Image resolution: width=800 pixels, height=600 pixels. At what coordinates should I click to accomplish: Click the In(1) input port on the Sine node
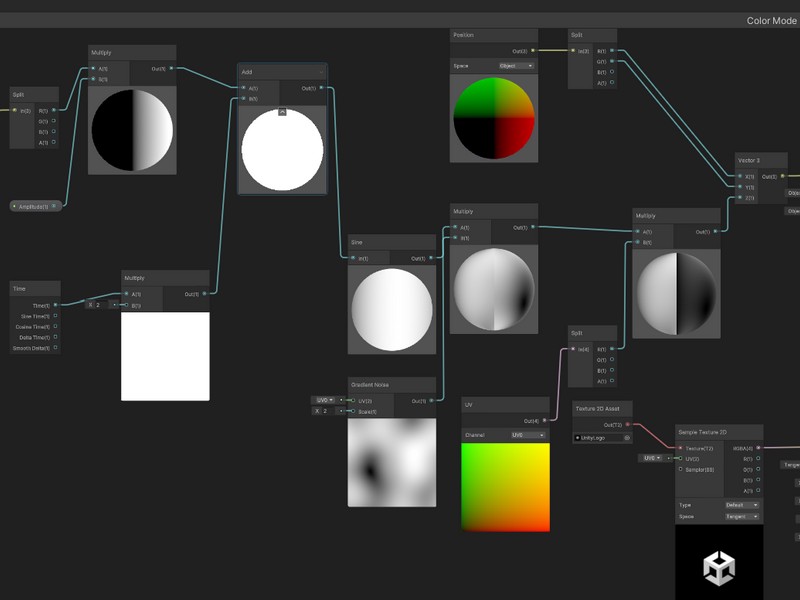click(353, 258)
